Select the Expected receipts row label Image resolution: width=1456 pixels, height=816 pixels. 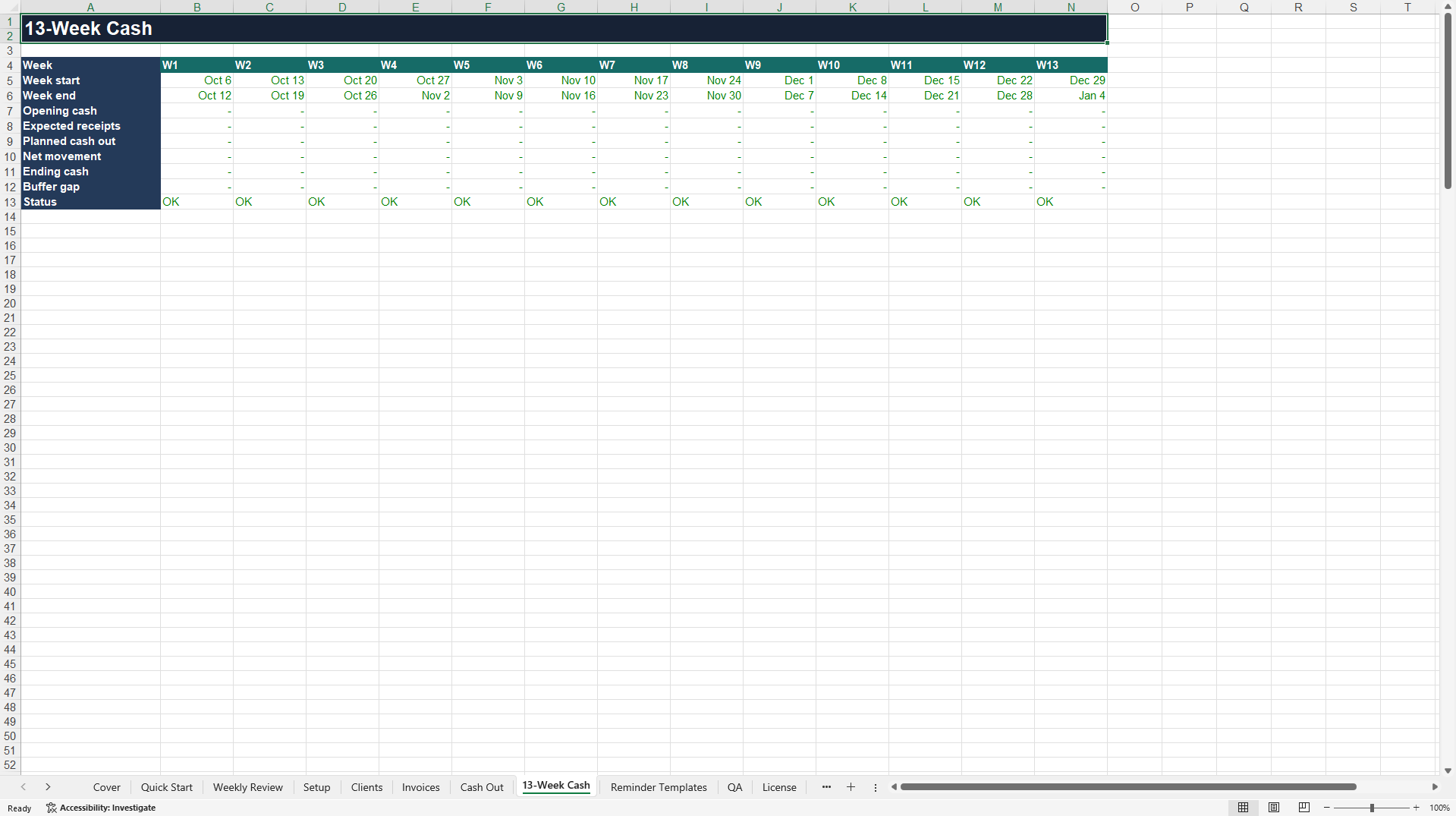point(90,126)
